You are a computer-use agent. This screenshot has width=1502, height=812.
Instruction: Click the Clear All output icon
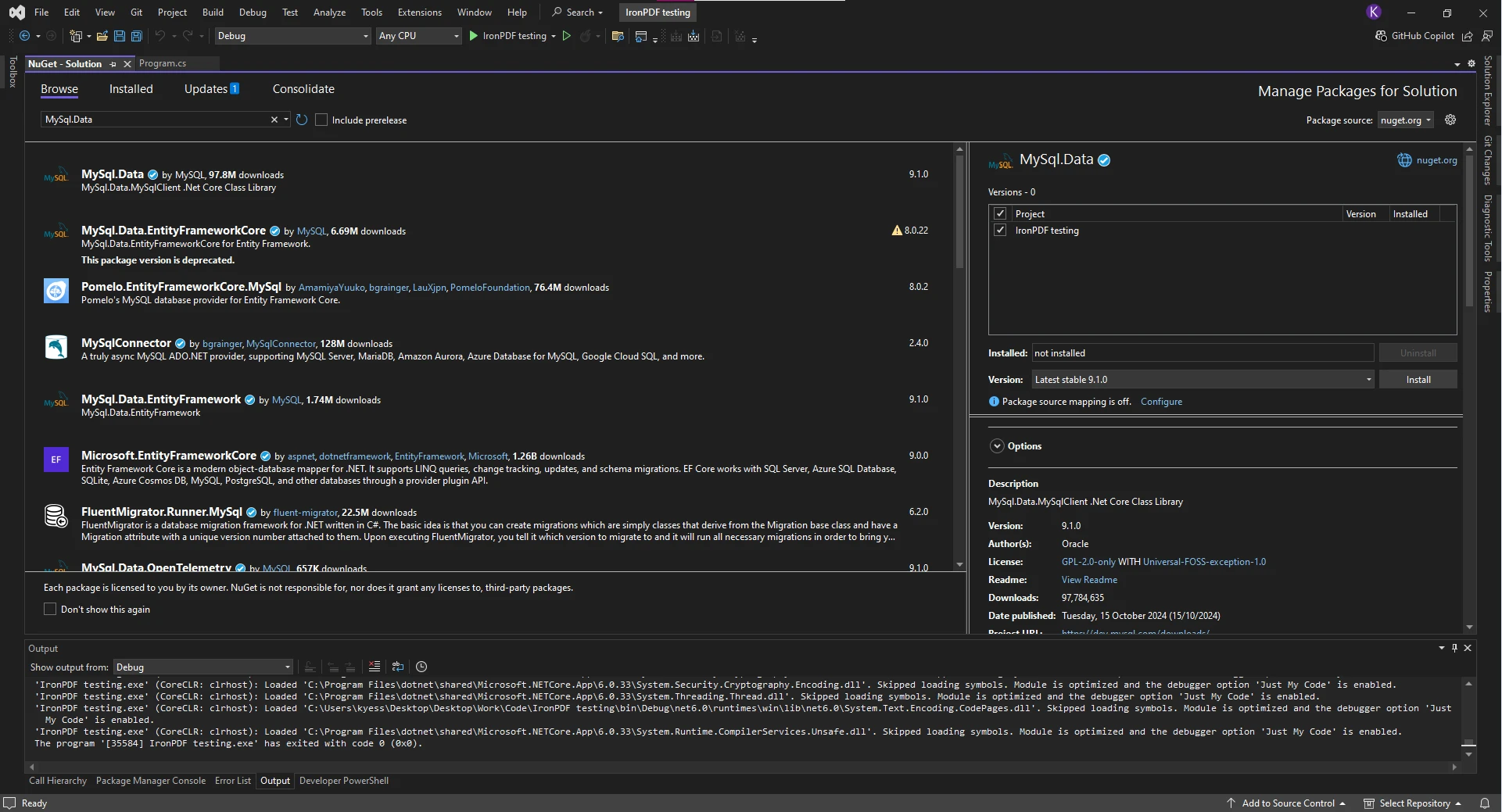coord(375,667)
